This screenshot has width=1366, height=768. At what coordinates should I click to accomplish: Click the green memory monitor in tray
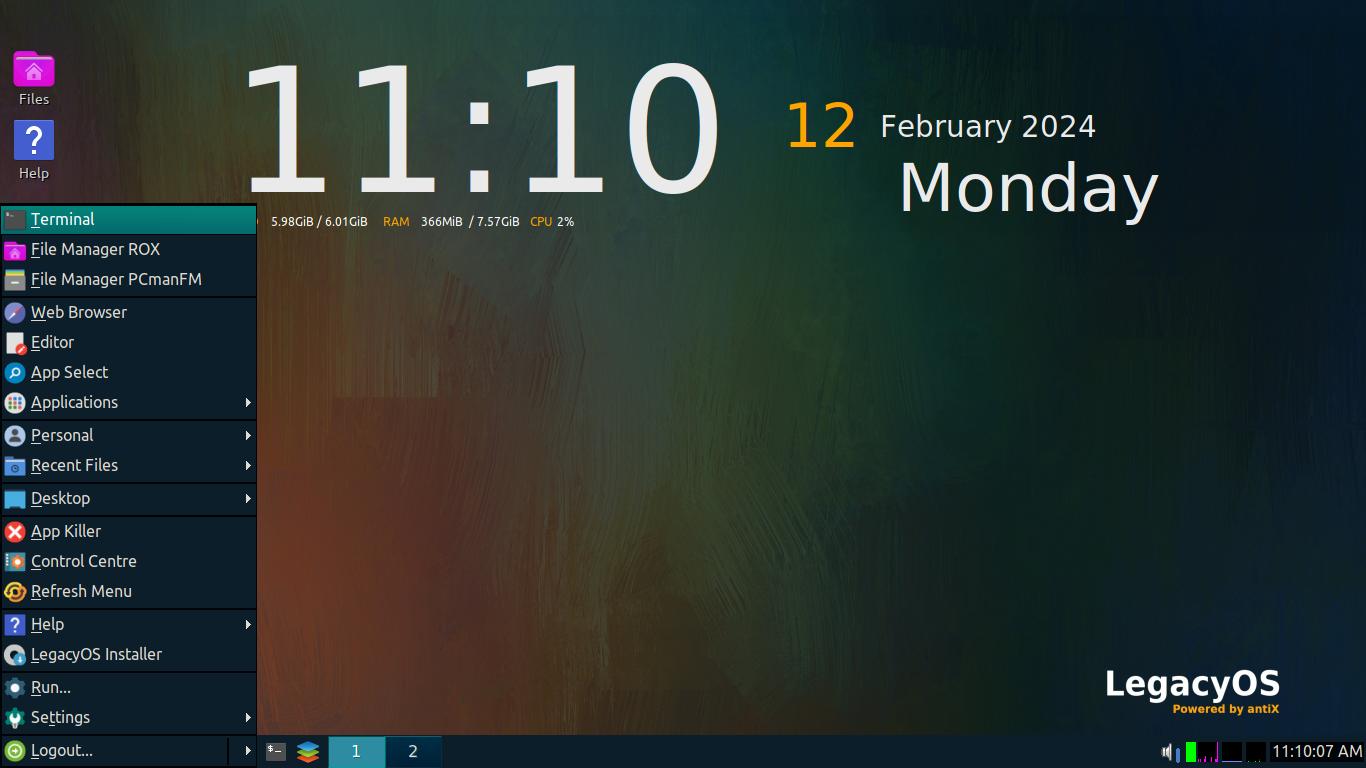click(1191, 751)
